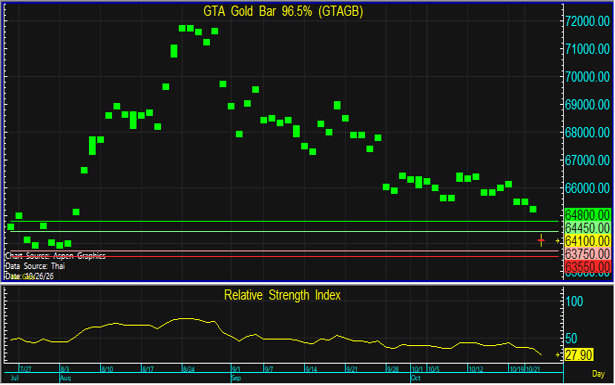Viewport: 615px width, 385px height.
Task: Pick the 68000.00 price axis label
Action: [588, 133]
